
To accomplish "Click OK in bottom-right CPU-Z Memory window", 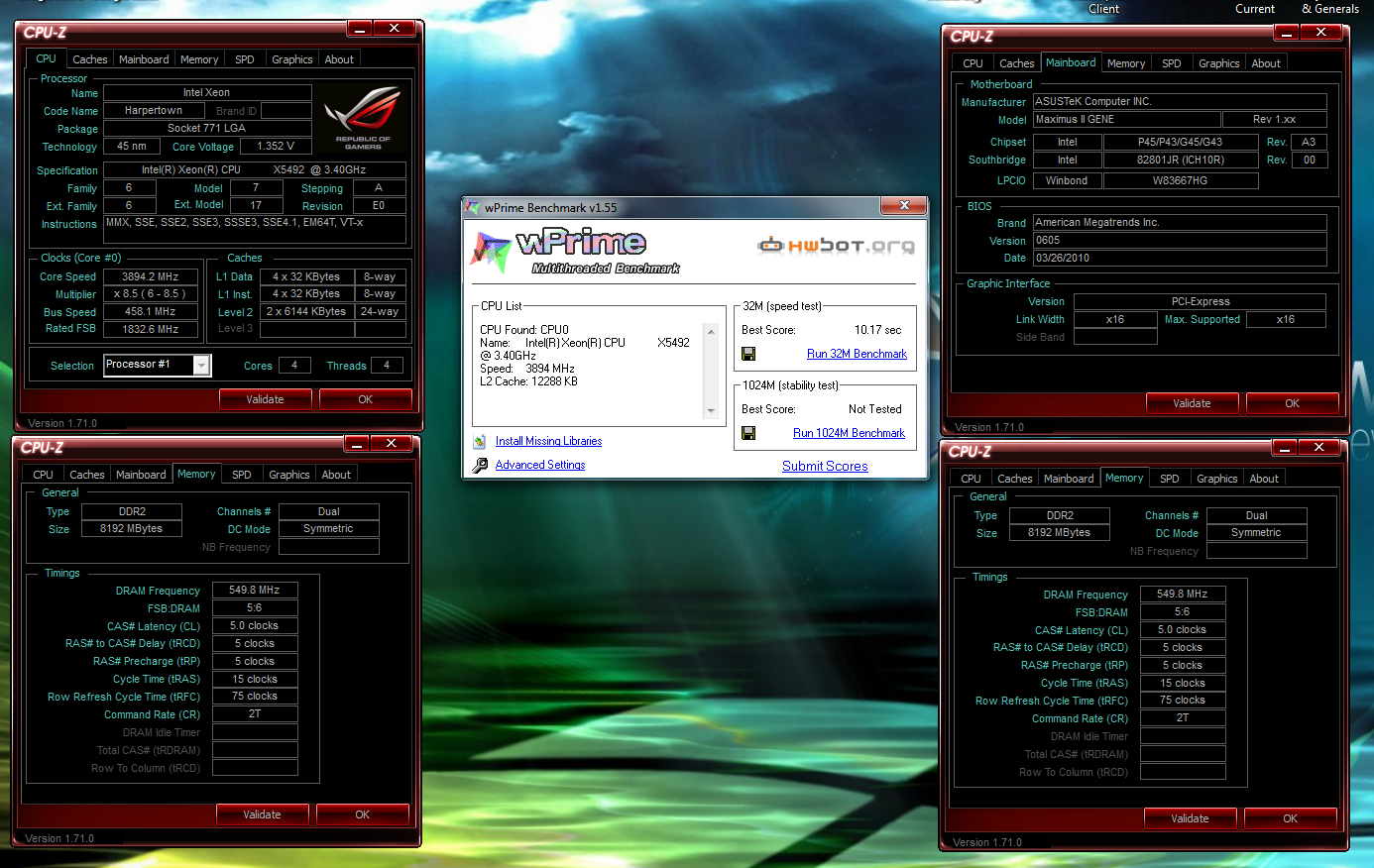I will coord(1290,818).
